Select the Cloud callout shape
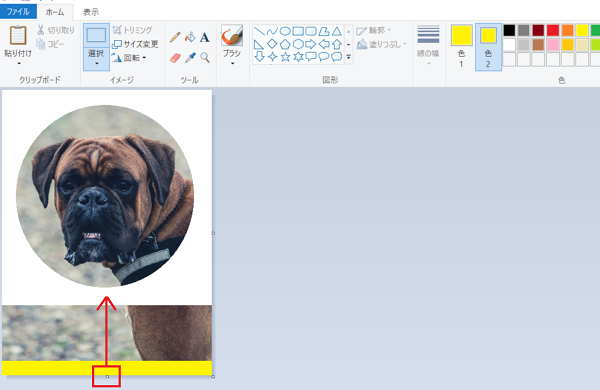 click(337, 57)
